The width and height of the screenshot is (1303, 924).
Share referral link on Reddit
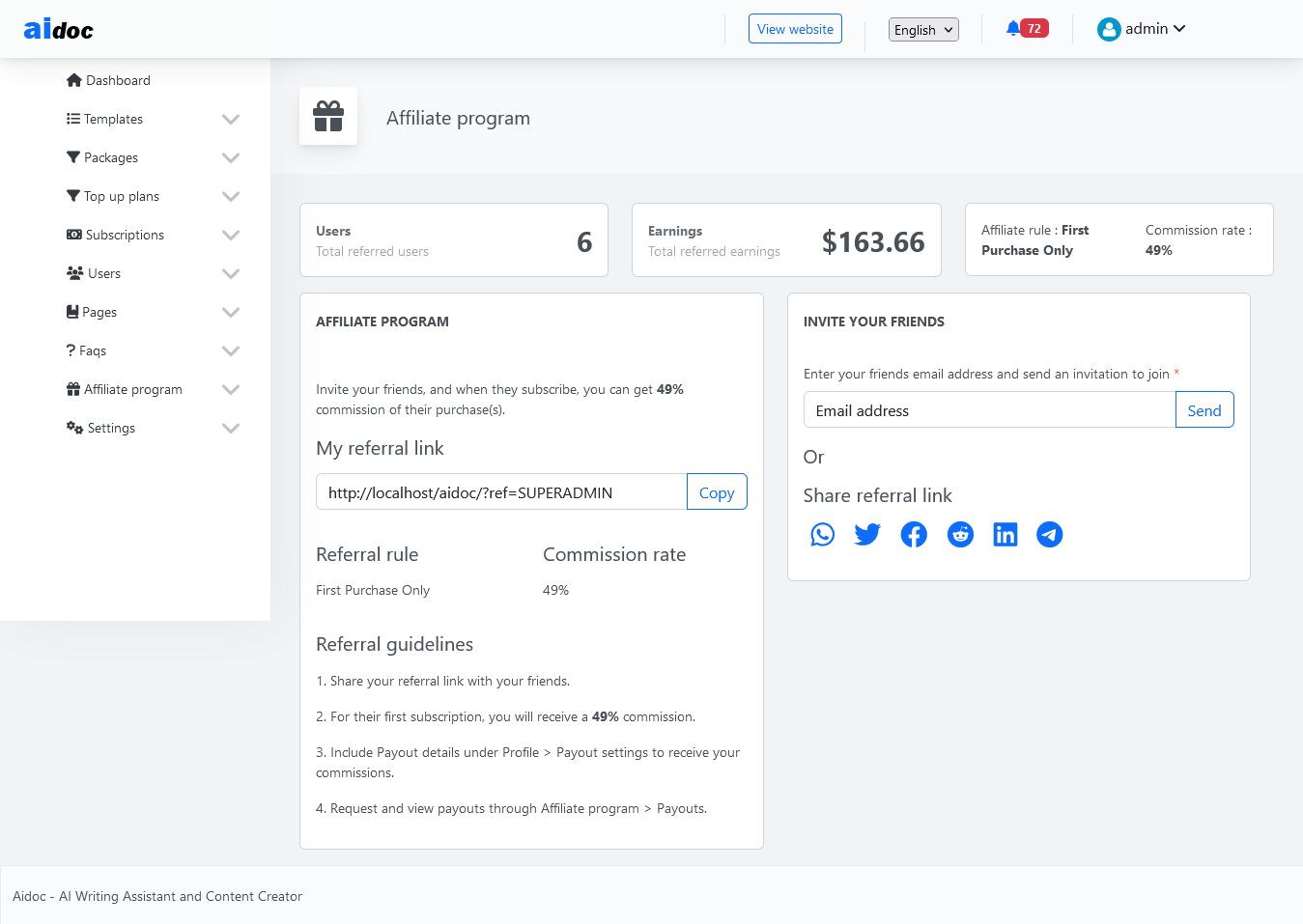coord(960,534)
